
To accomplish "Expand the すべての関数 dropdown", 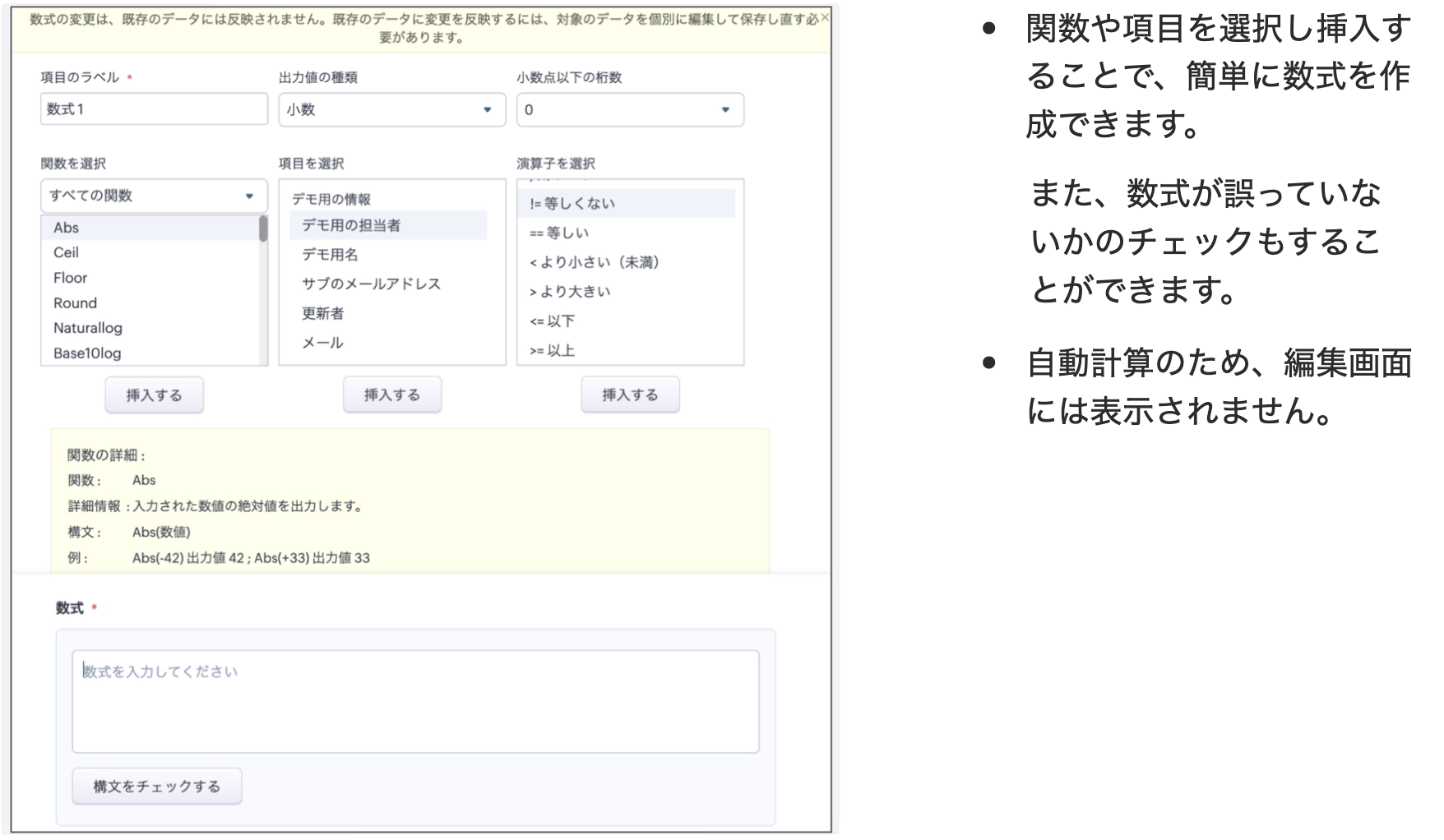I will (x=154, y=196).
